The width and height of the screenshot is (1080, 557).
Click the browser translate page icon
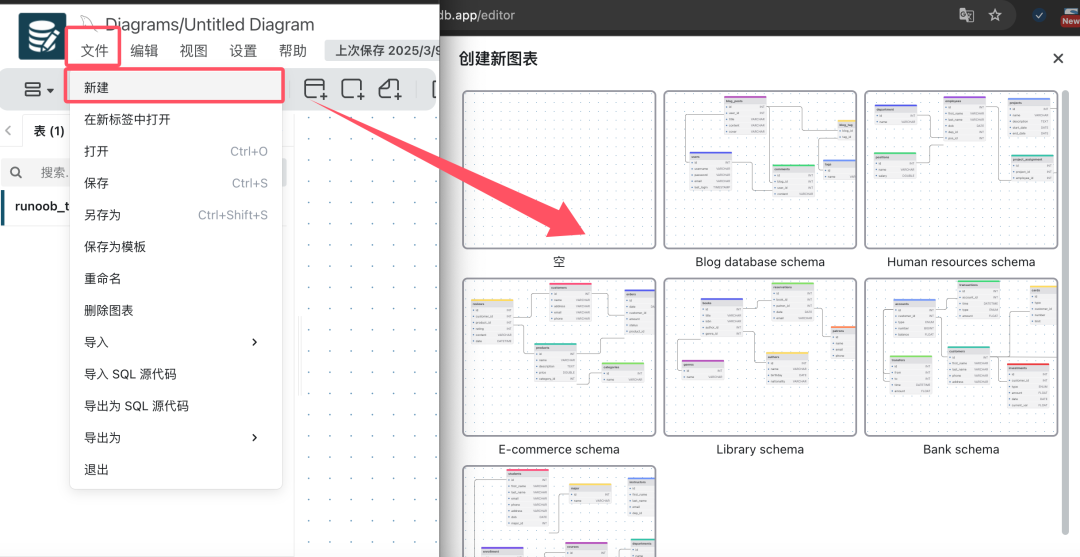coord(966,15)
